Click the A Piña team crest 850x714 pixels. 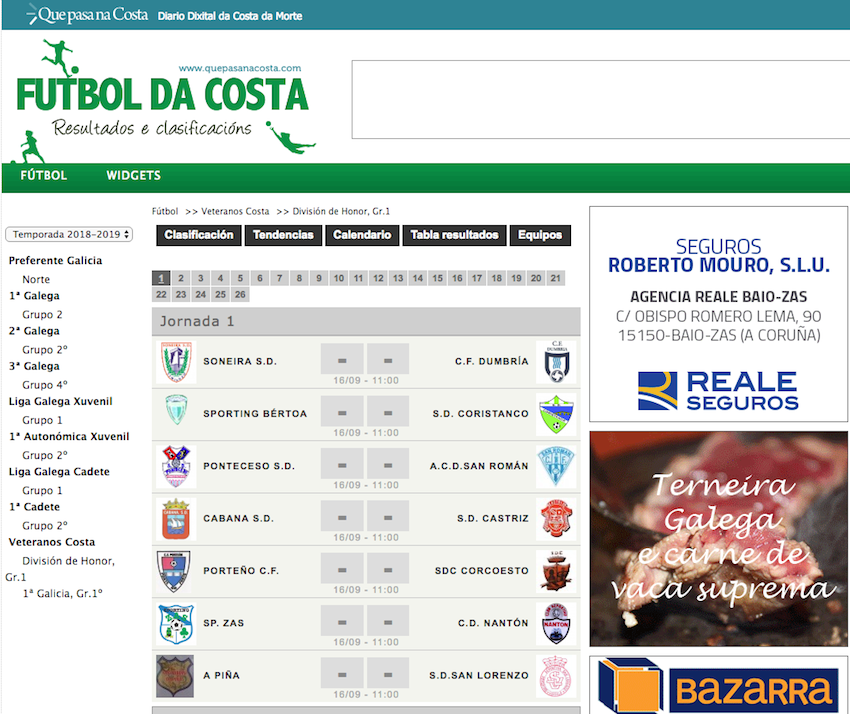coord(175,676)
